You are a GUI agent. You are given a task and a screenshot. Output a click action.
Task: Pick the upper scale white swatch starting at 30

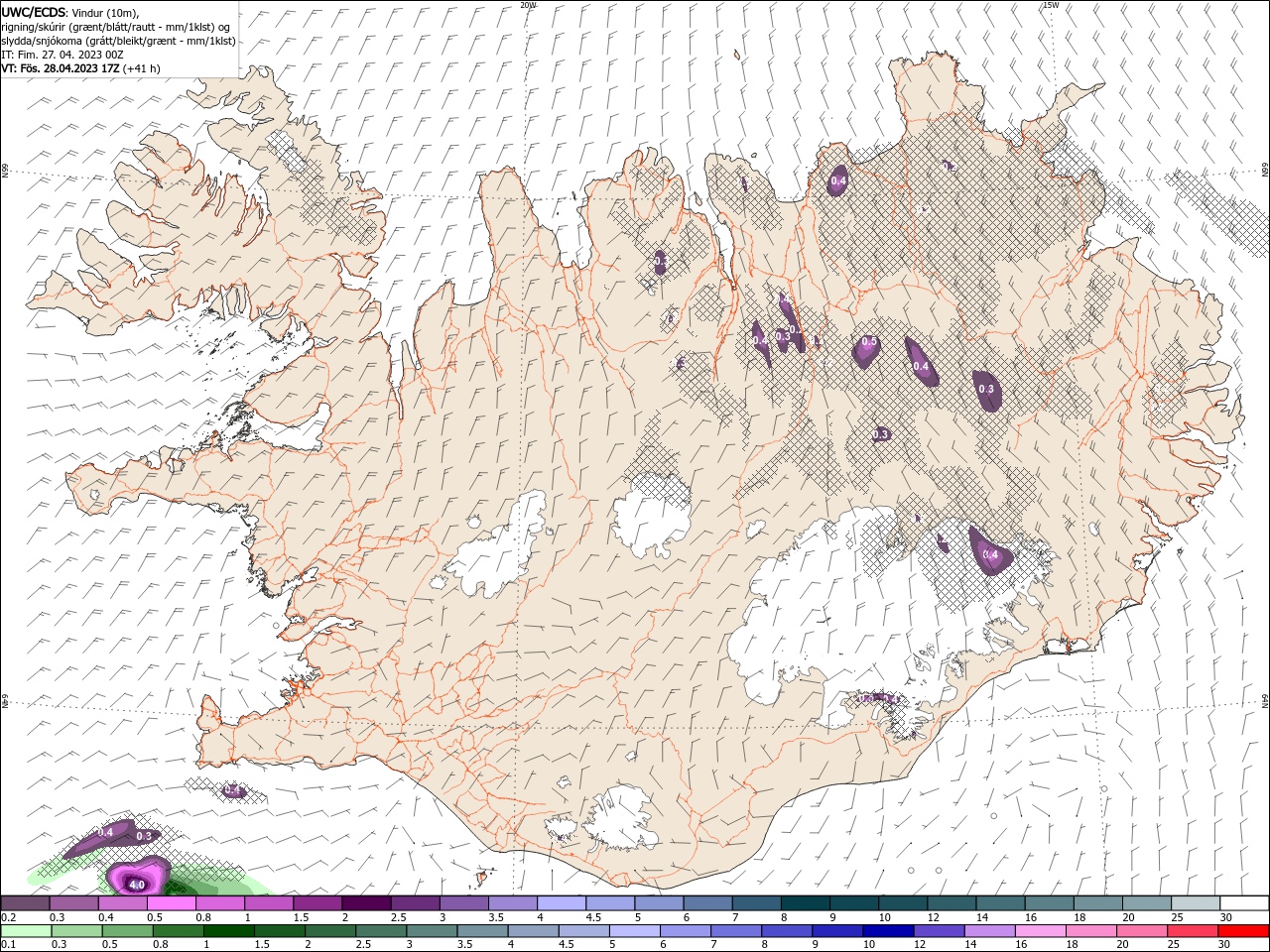pyautogui.click(x=1242, y=903)
